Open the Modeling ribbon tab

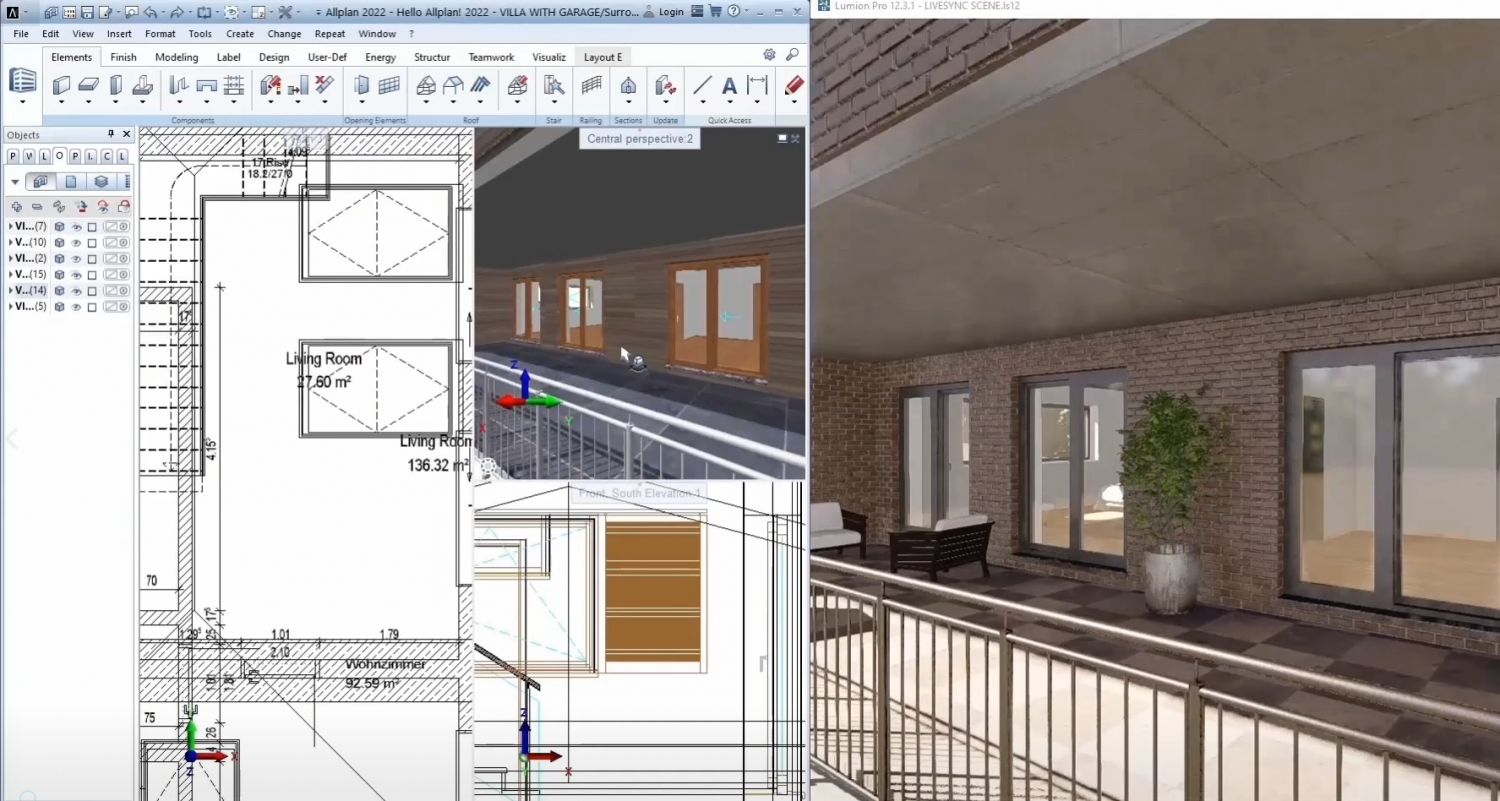click(x=176, y=57)
